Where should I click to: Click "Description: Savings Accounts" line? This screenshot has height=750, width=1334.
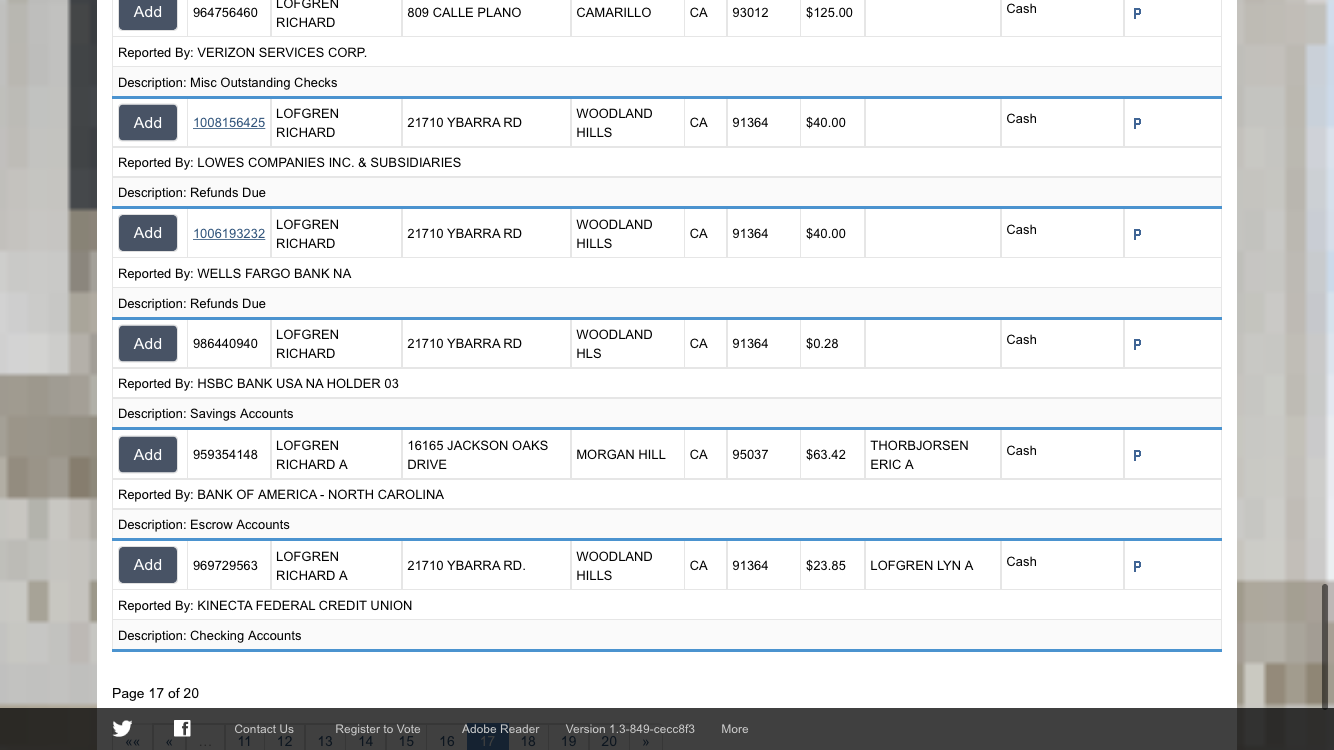pyautogui.click(x=206, y=413)
